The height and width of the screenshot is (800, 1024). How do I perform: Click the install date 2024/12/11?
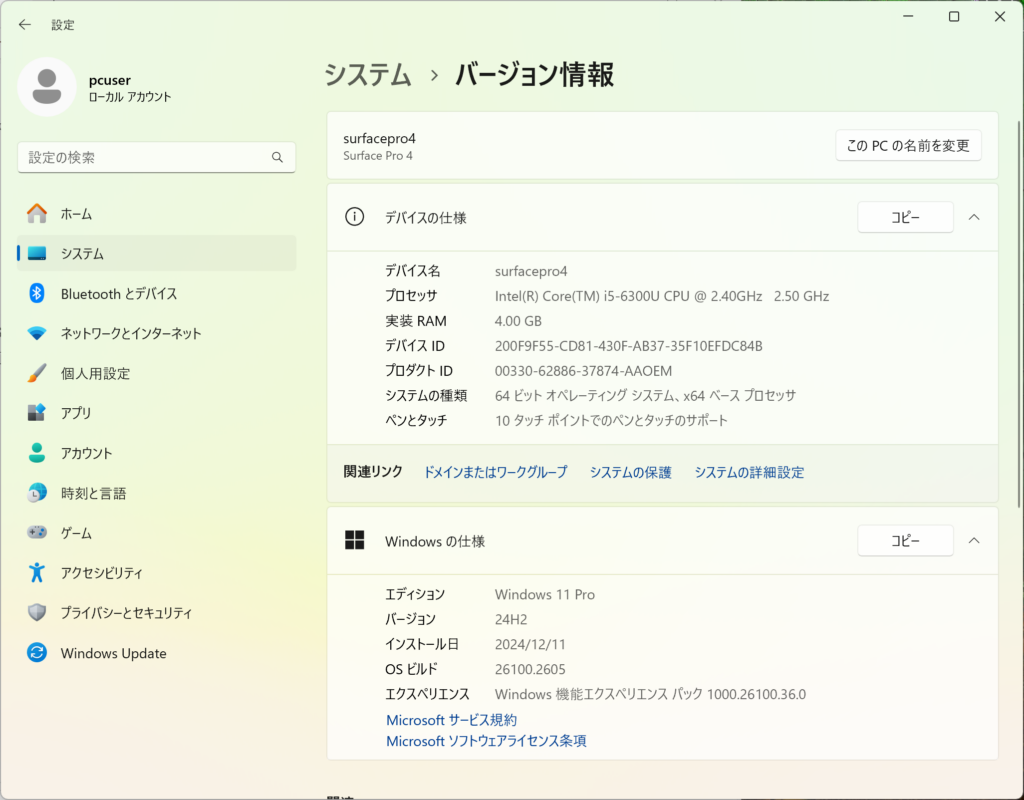tap(530, 644)
